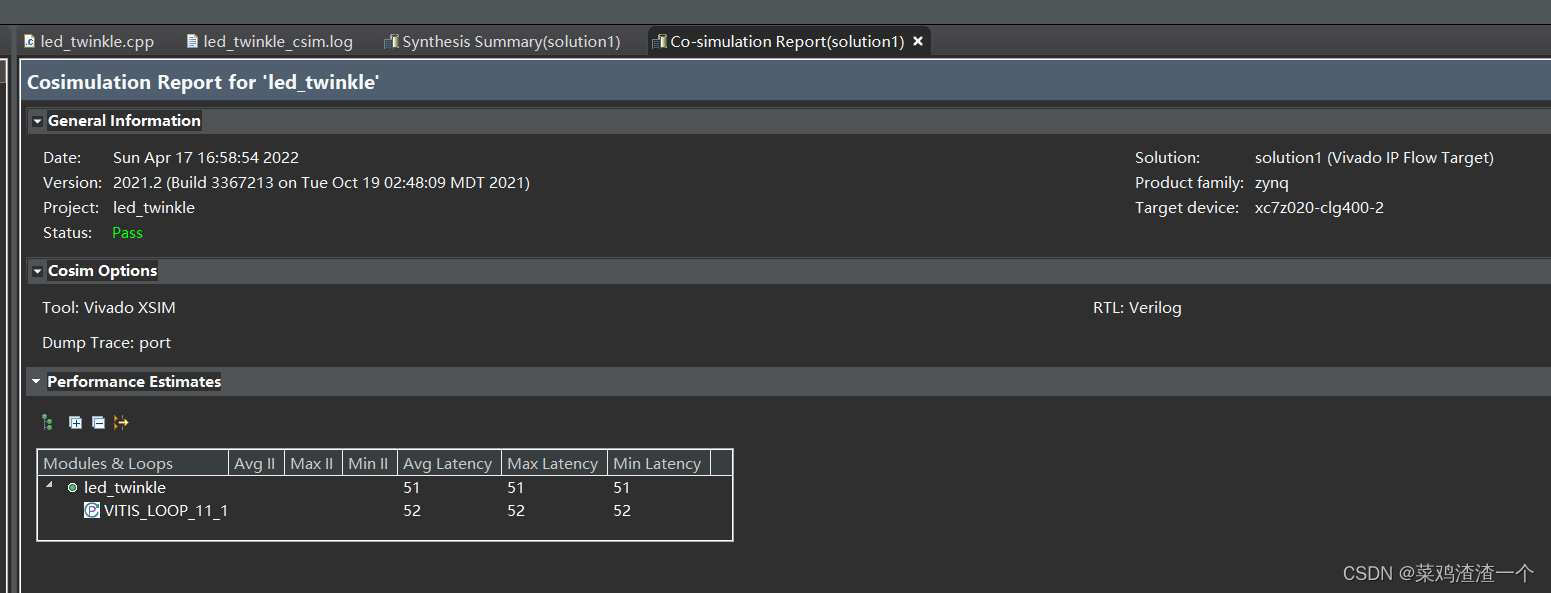Click the Avg Latency value 51

point(412,488)
